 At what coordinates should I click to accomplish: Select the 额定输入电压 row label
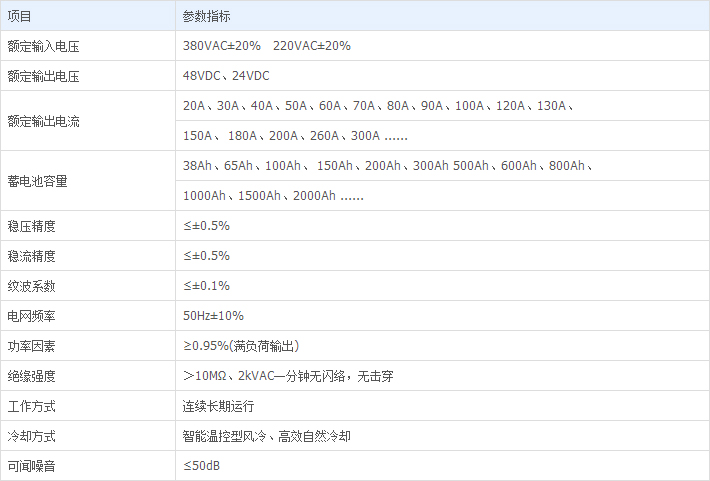coord(43,46)
